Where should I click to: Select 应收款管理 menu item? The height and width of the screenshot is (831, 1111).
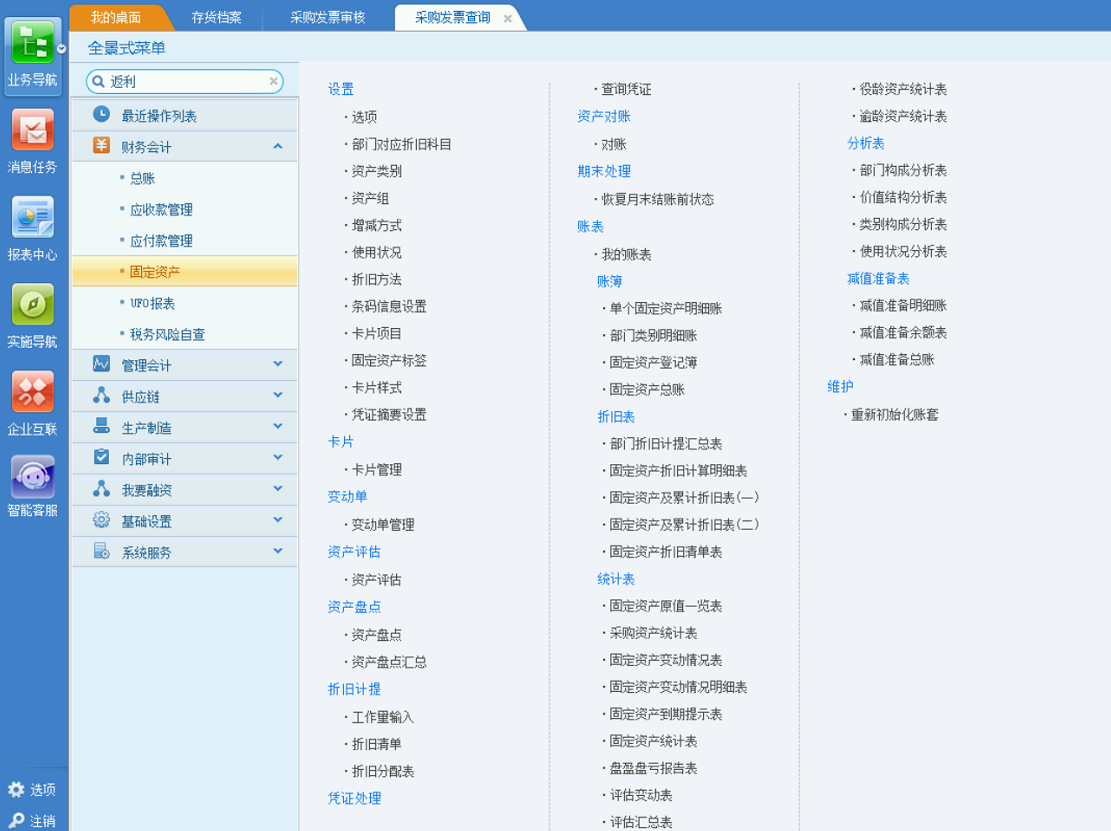click(x=161, y=210)
